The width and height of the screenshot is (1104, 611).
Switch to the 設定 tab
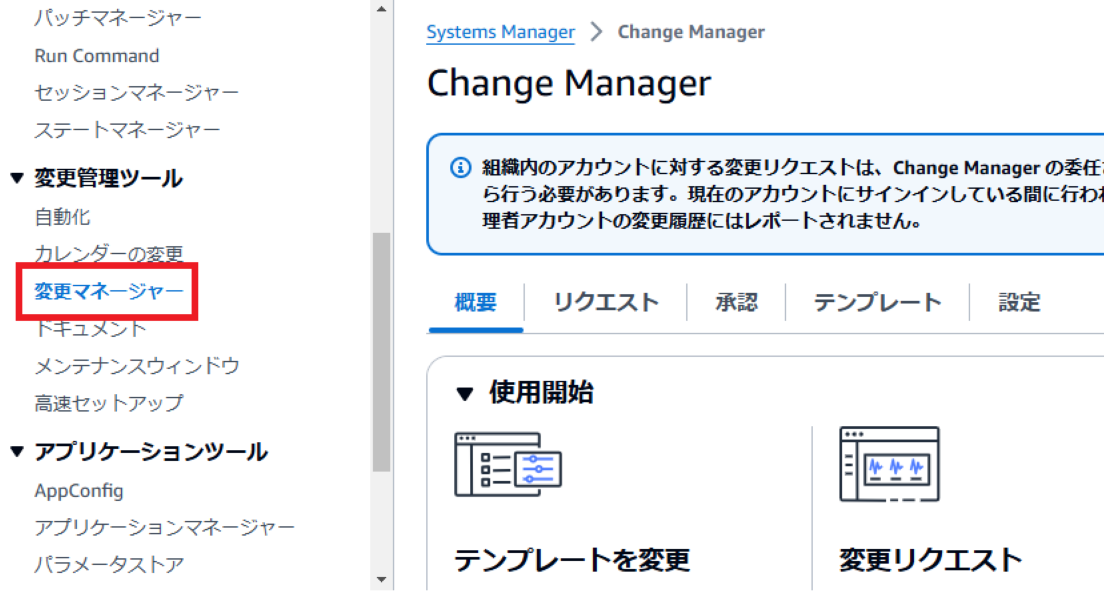[1019, 303]
